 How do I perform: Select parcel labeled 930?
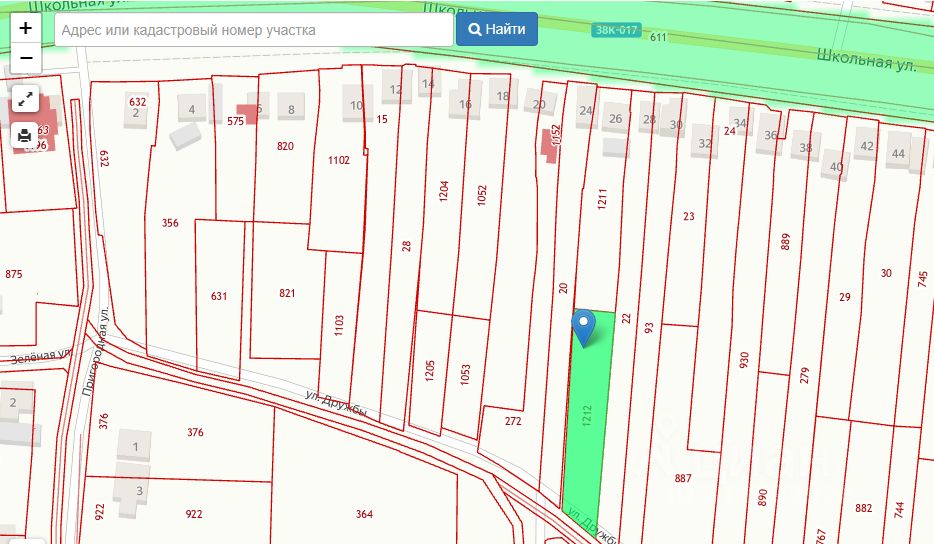[744, 360]
